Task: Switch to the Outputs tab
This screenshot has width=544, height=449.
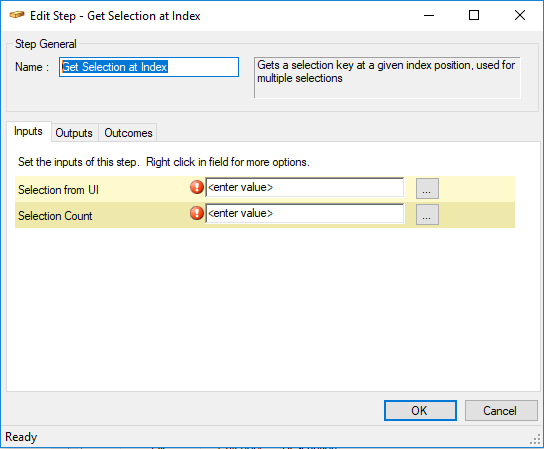Action: [x=74, y=133]
